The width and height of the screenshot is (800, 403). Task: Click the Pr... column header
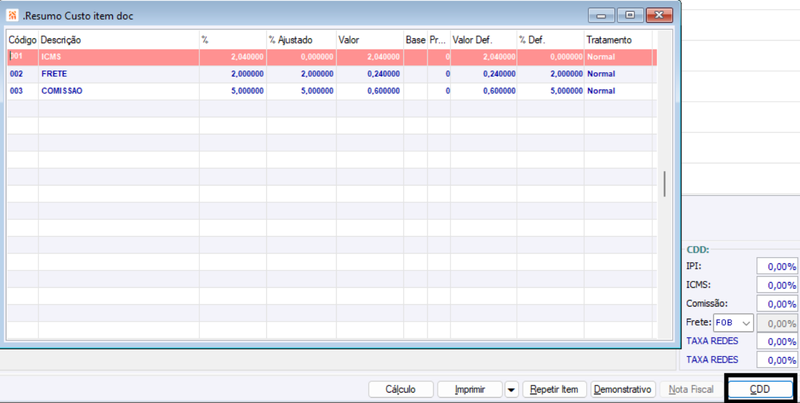(439, 40)
